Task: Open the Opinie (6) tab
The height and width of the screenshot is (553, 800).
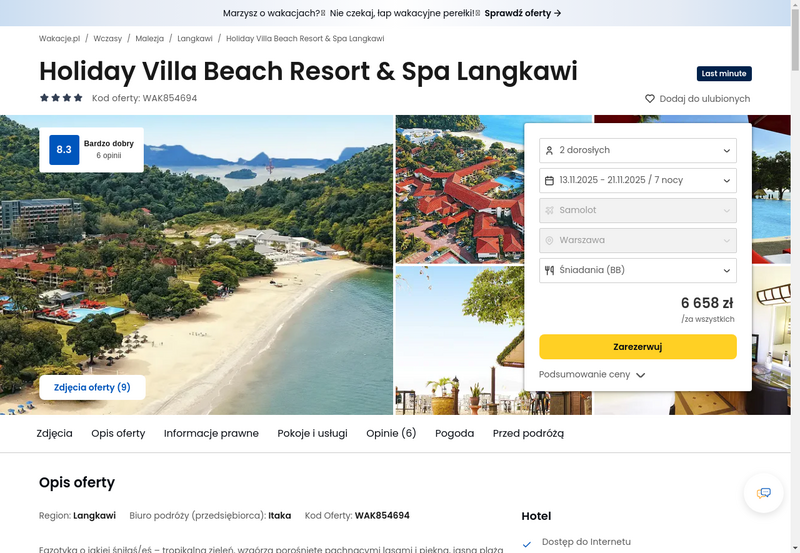Action: (391, 433)
